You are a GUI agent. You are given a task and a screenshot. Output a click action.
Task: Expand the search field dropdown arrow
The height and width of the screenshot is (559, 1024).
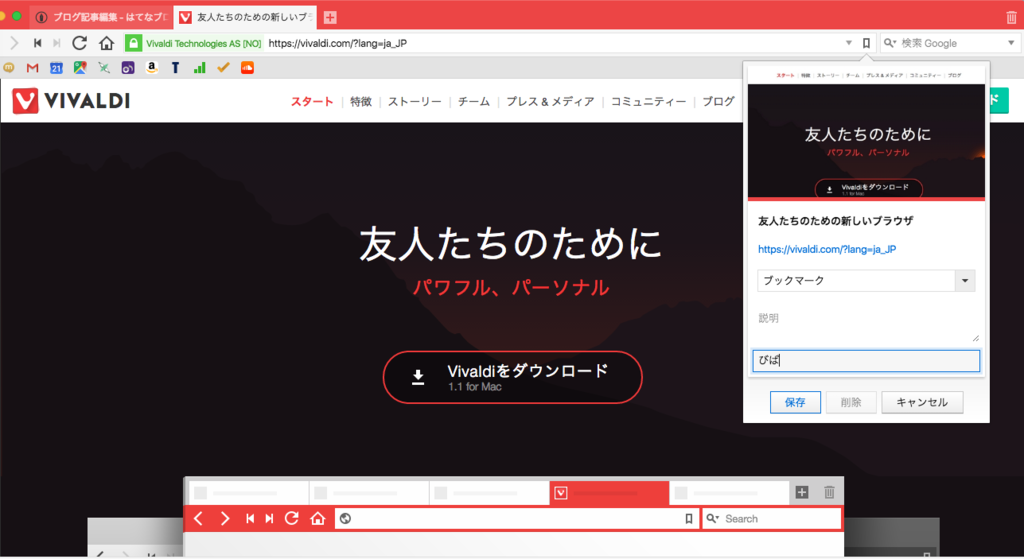(x=1011, y=43)
